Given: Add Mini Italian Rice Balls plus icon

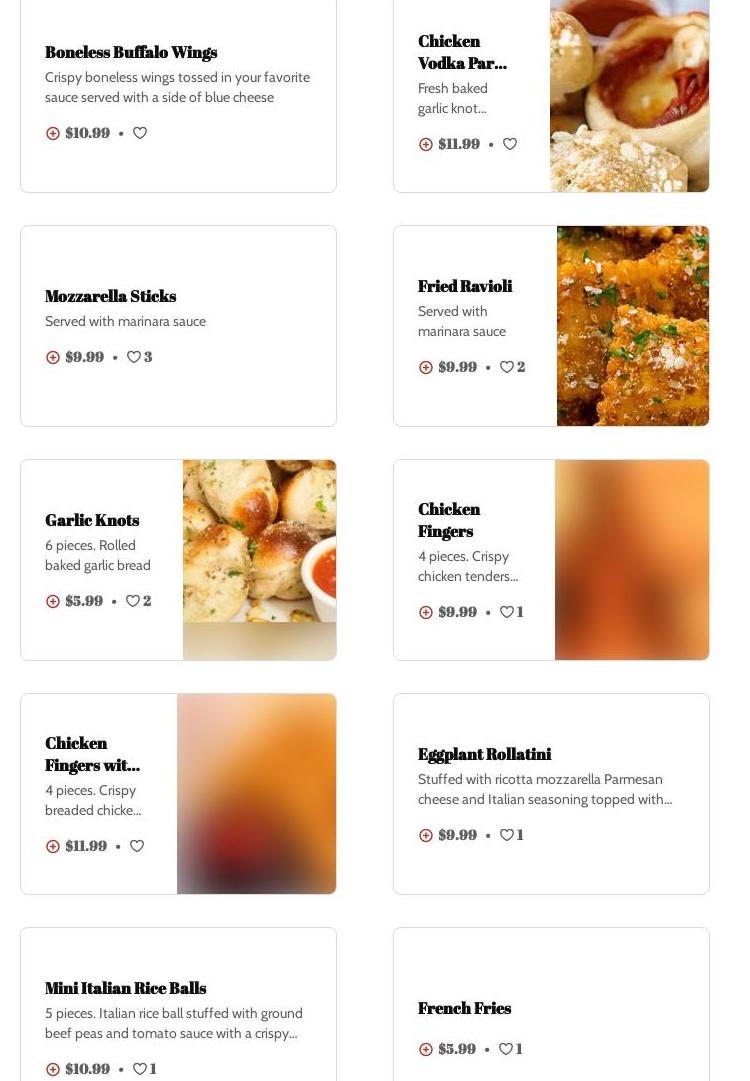Looking at the screenshot, I should coord(52,1069).
